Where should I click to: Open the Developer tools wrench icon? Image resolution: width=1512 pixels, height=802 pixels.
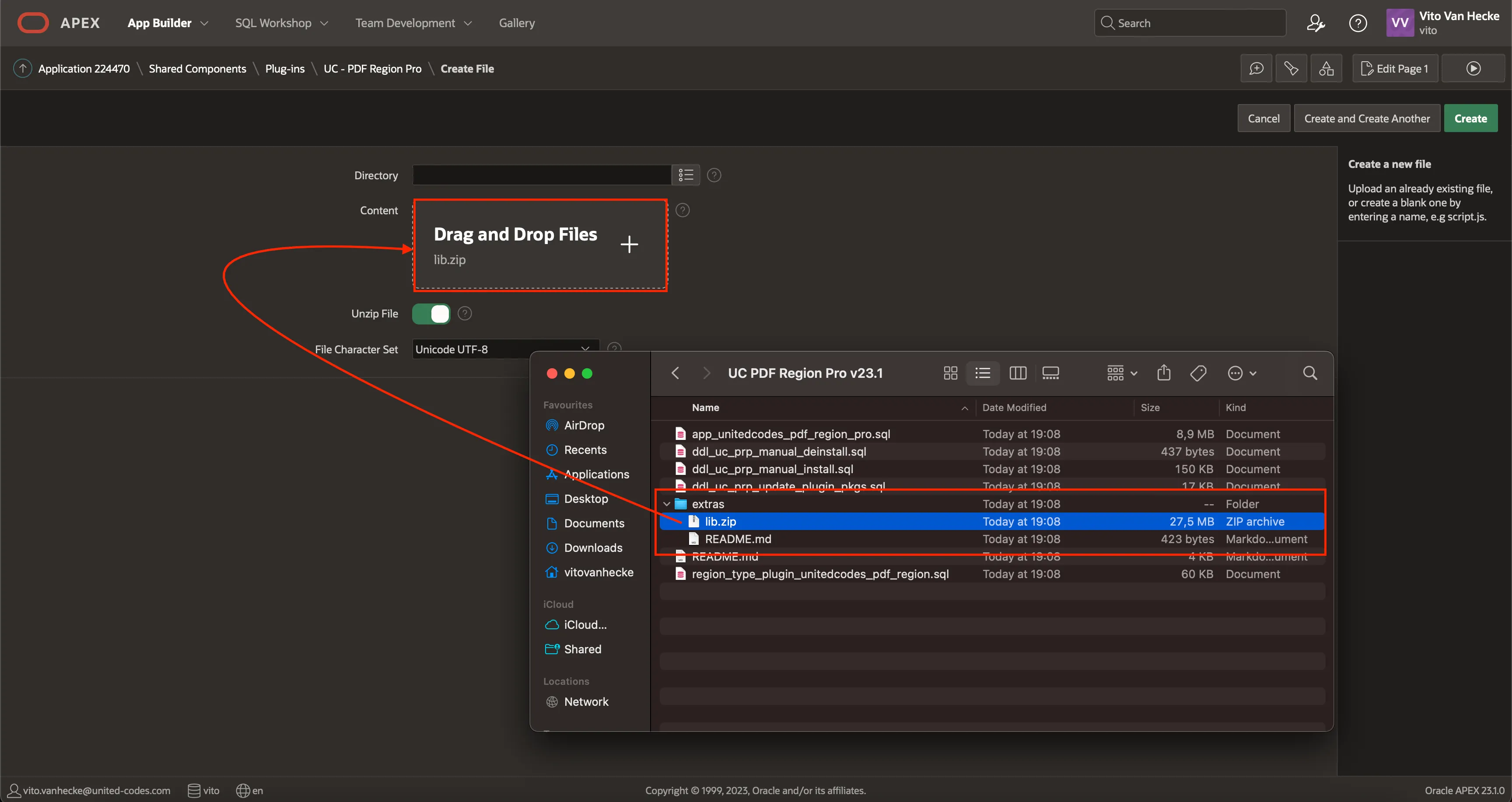point(1291,69)
